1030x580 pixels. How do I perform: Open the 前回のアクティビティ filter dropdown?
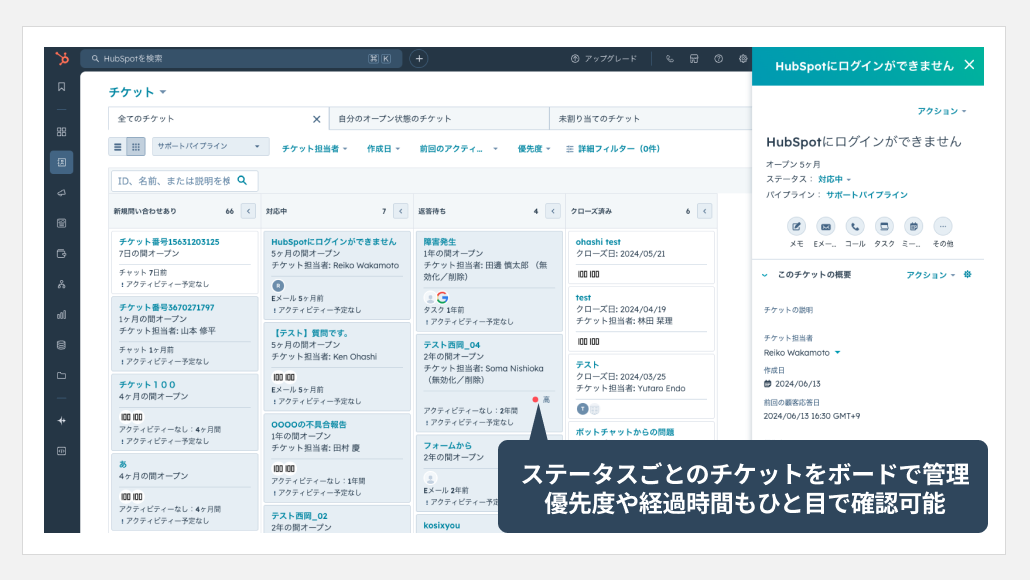[x=459, y=149]
